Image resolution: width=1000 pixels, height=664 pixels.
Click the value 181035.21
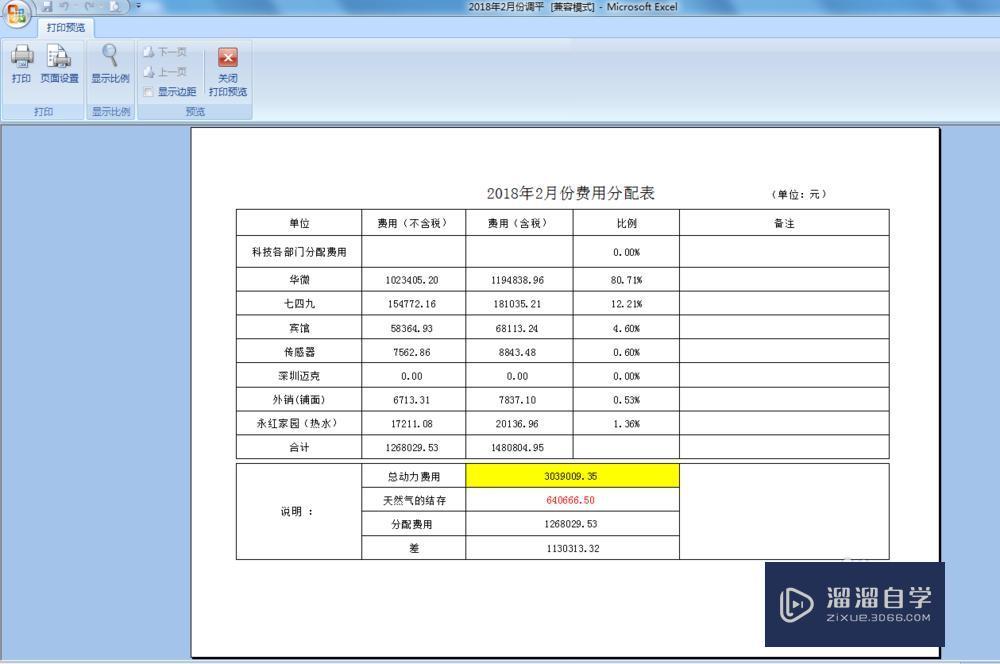click(x=517, y=304)
